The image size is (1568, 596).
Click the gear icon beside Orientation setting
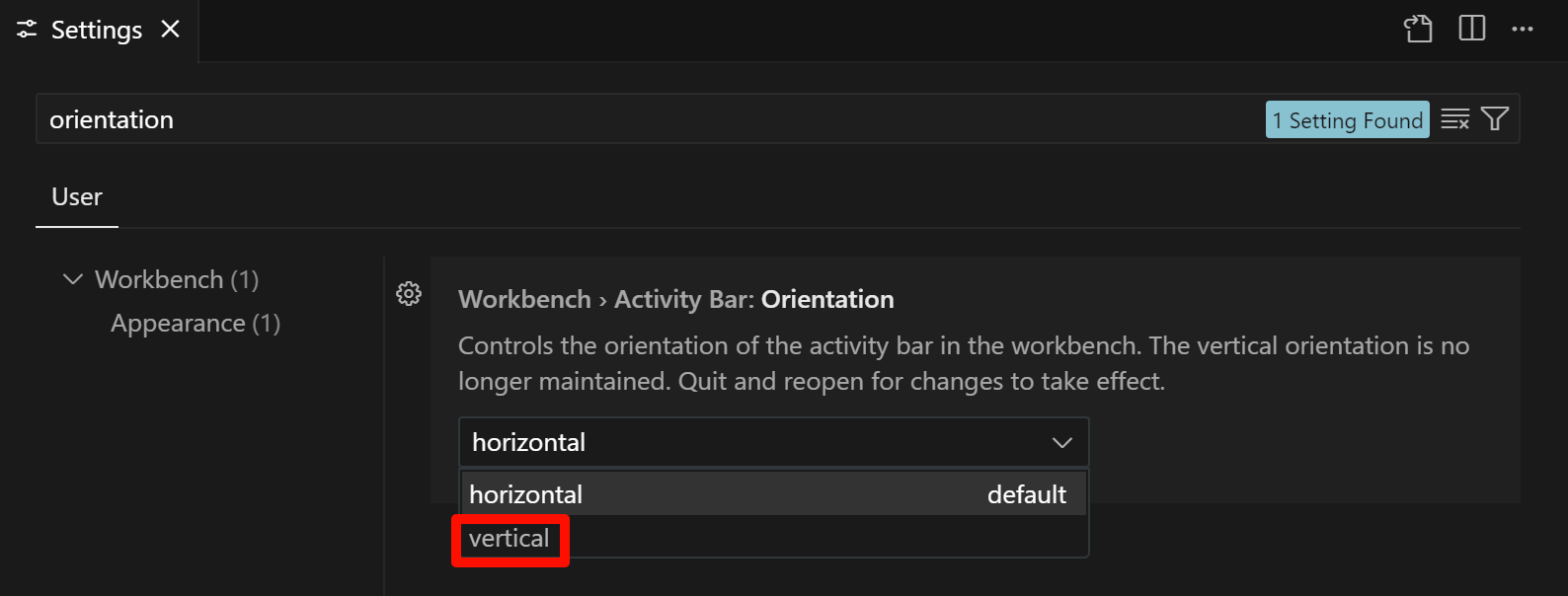coord(409,293)
